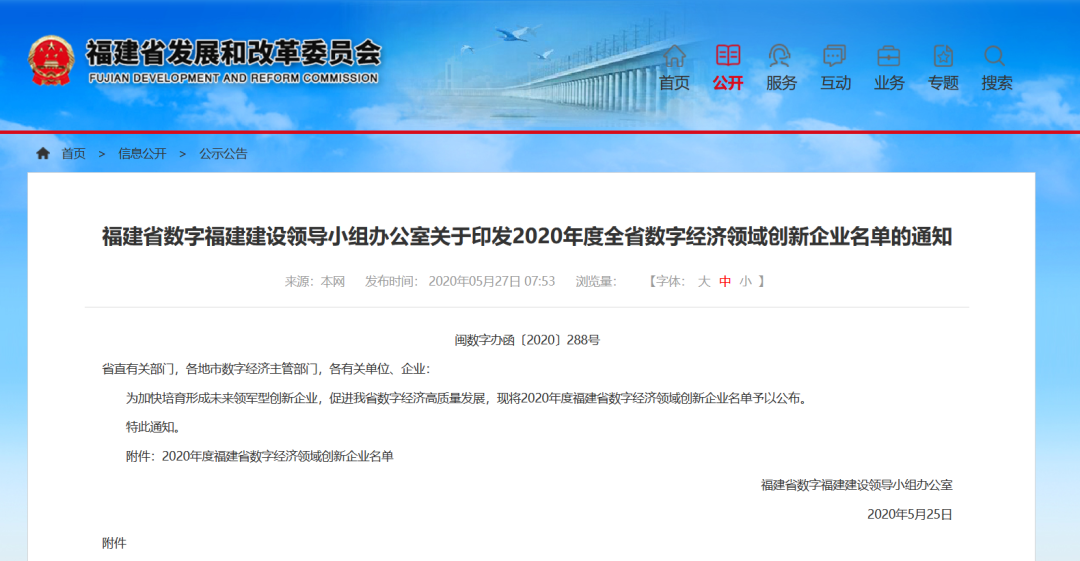Click the 业务 briefcase icon

(888, 56)
